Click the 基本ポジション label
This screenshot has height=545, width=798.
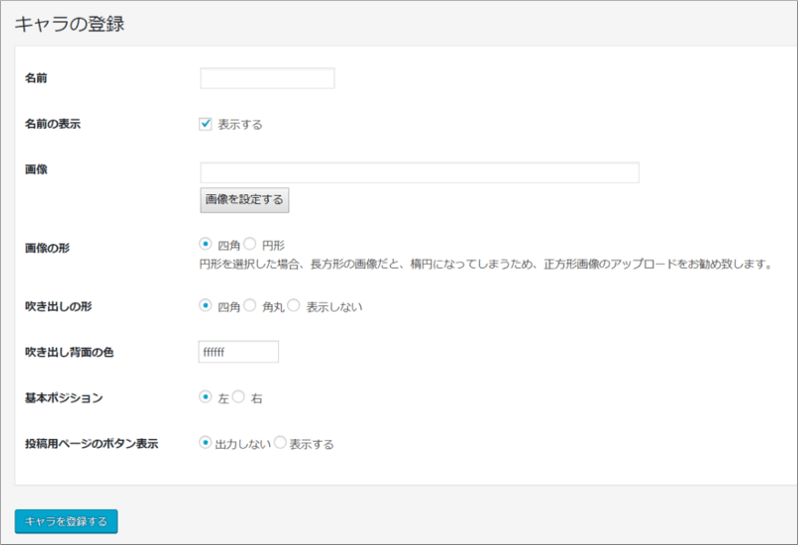[x=64, y=398]
